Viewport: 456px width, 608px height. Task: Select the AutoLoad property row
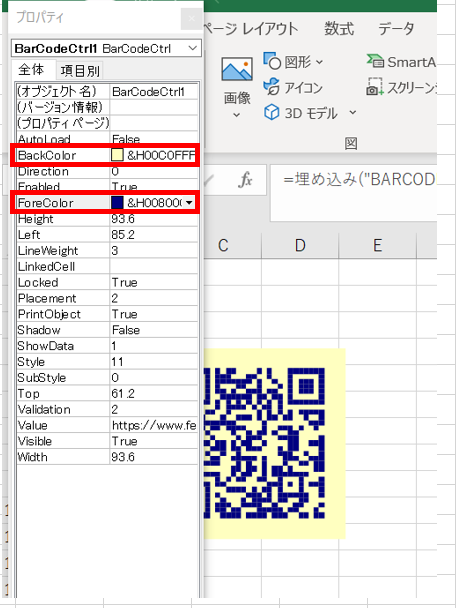(x=107, y=138)
